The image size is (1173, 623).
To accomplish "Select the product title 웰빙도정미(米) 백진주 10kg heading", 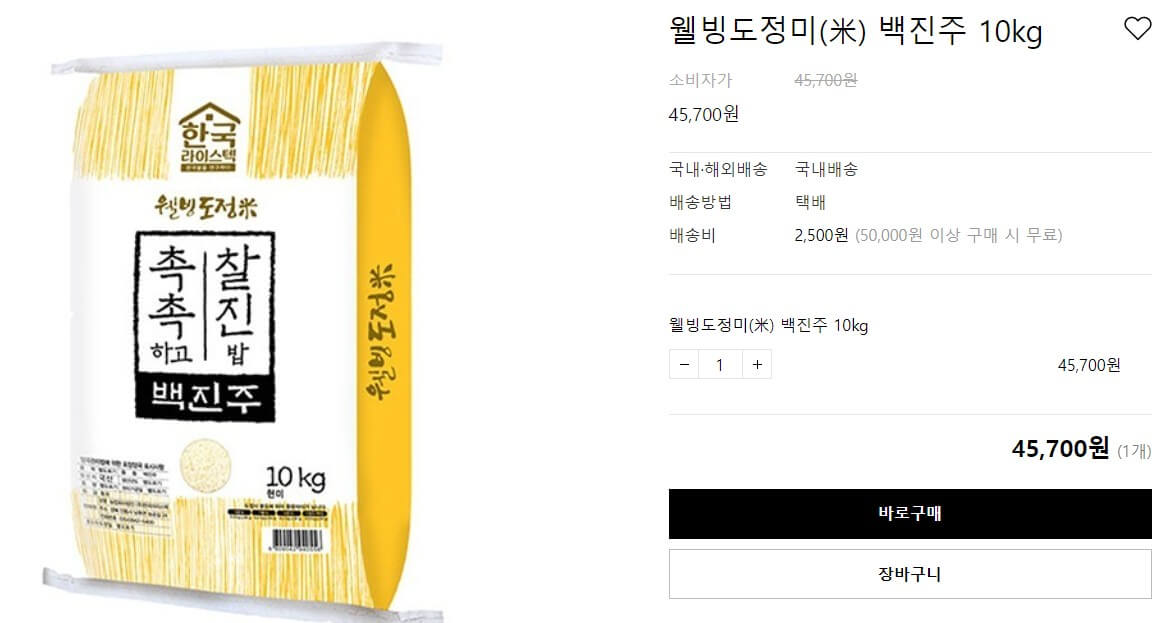I will tap(855, 31).
